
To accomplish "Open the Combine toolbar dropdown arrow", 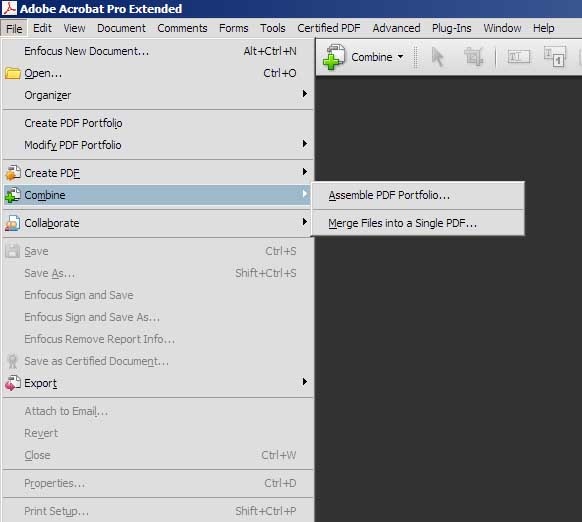I will click(400, 57).
